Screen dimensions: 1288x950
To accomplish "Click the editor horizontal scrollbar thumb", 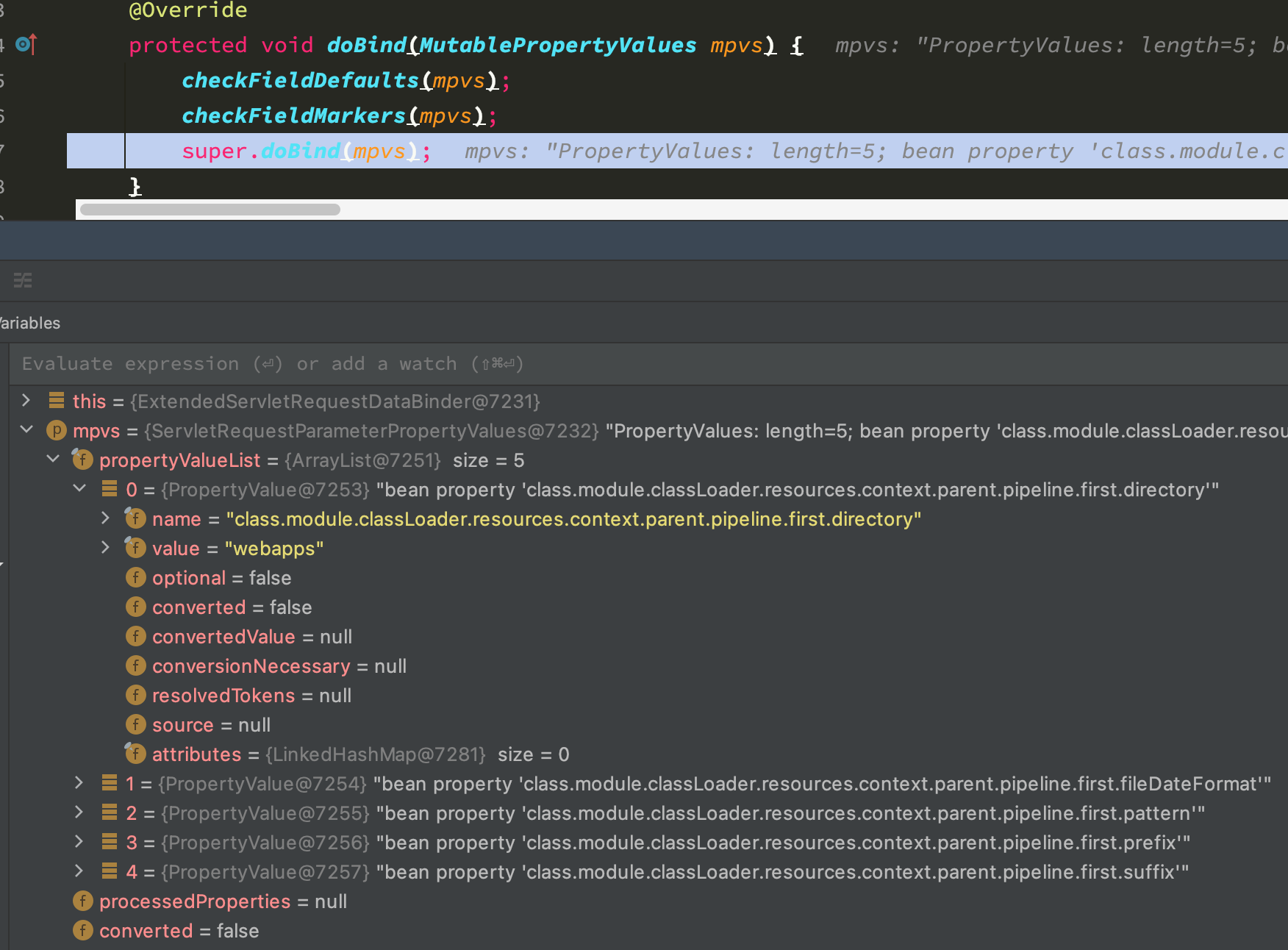I will pyautogui.click(x=210, y=210).
